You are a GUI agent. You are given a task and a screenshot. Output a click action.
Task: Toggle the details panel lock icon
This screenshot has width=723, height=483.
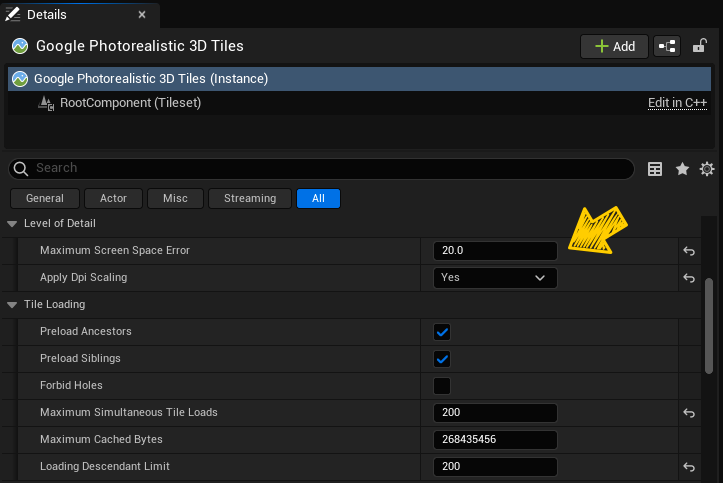click(x=699, y=46)
